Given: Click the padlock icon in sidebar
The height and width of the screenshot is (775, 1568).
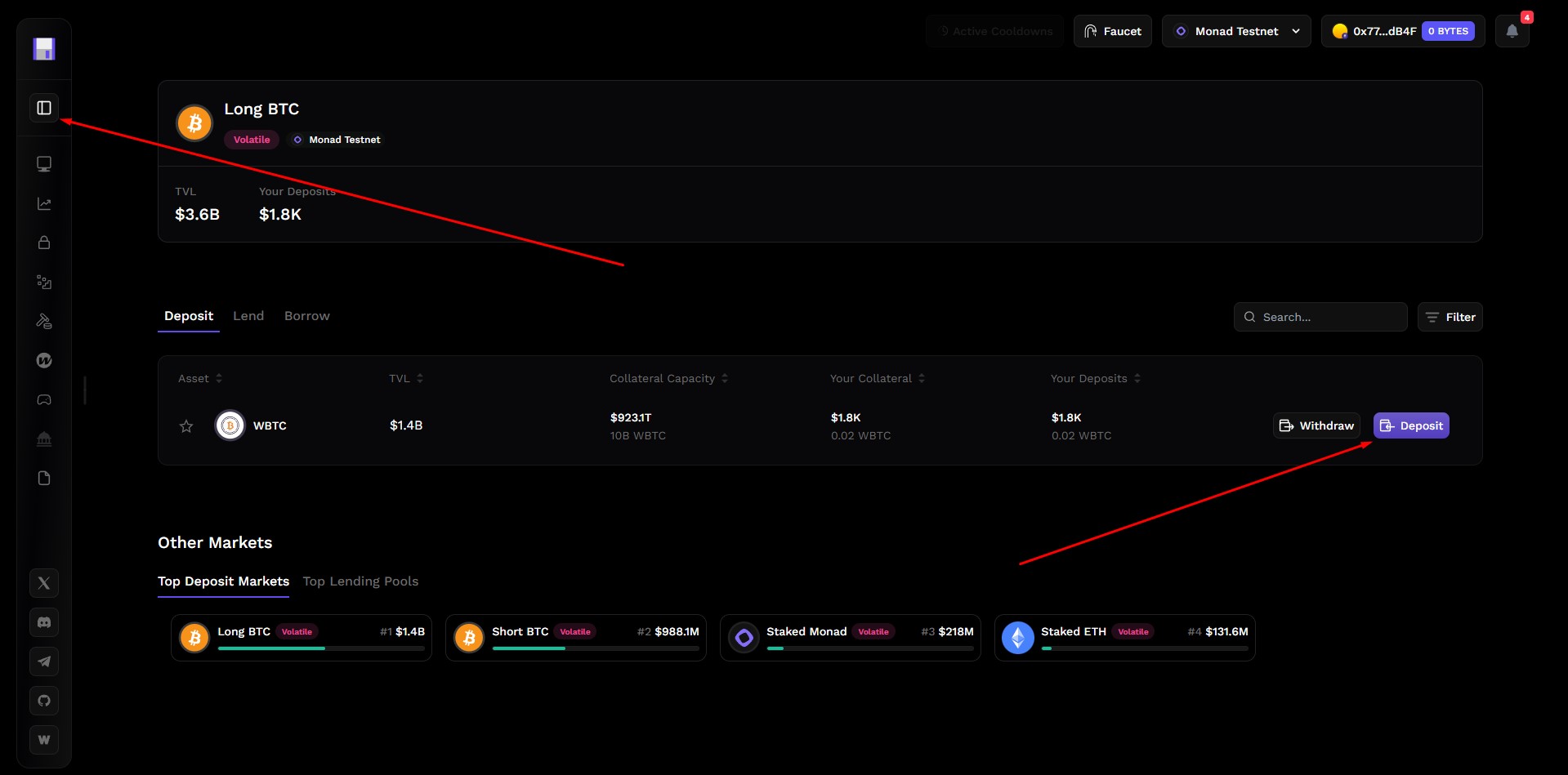Looking at the screenshot, I should point(44,243).
